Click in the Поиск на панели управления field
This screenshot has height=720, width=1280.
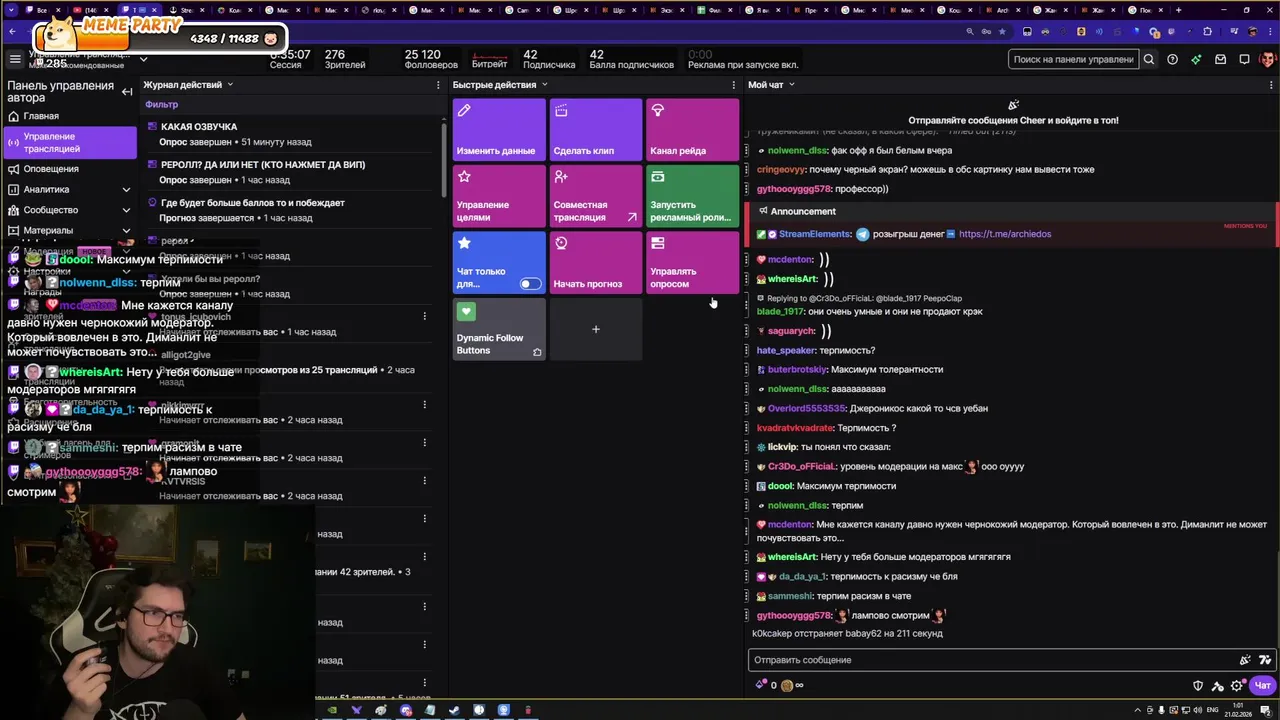[x=1073, y=59]
